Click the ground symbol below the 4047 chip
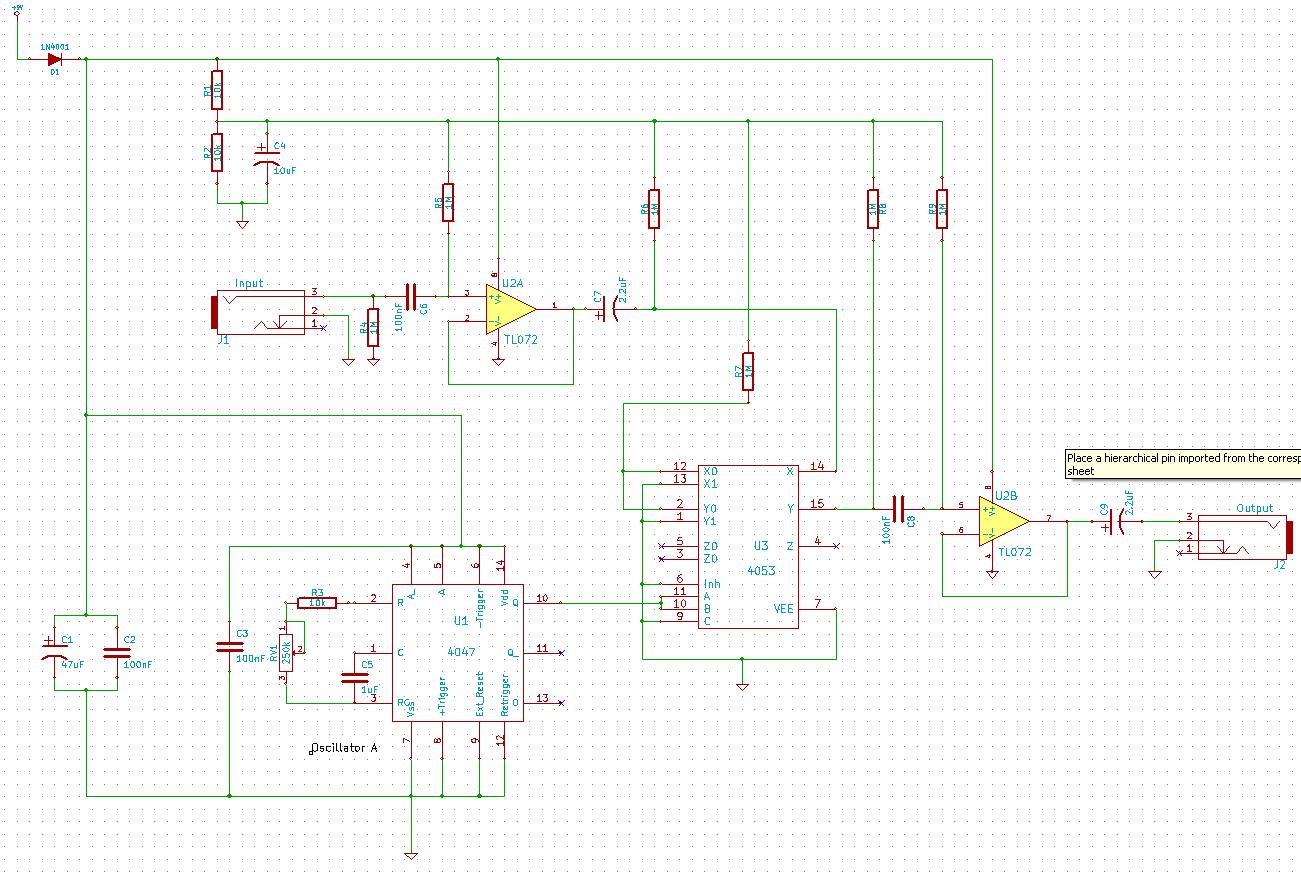1301x873 pixels. pos(410,855)
